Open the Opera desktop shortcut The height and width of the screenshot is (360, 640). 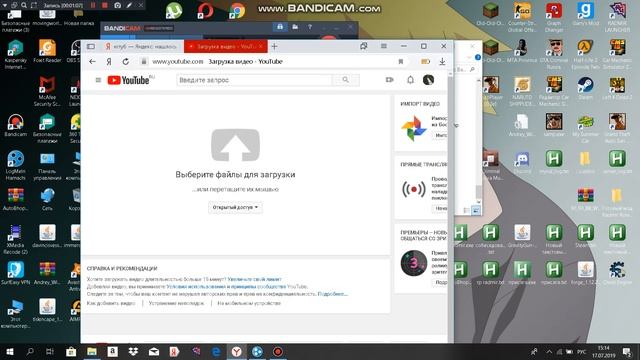click(205, 11)
